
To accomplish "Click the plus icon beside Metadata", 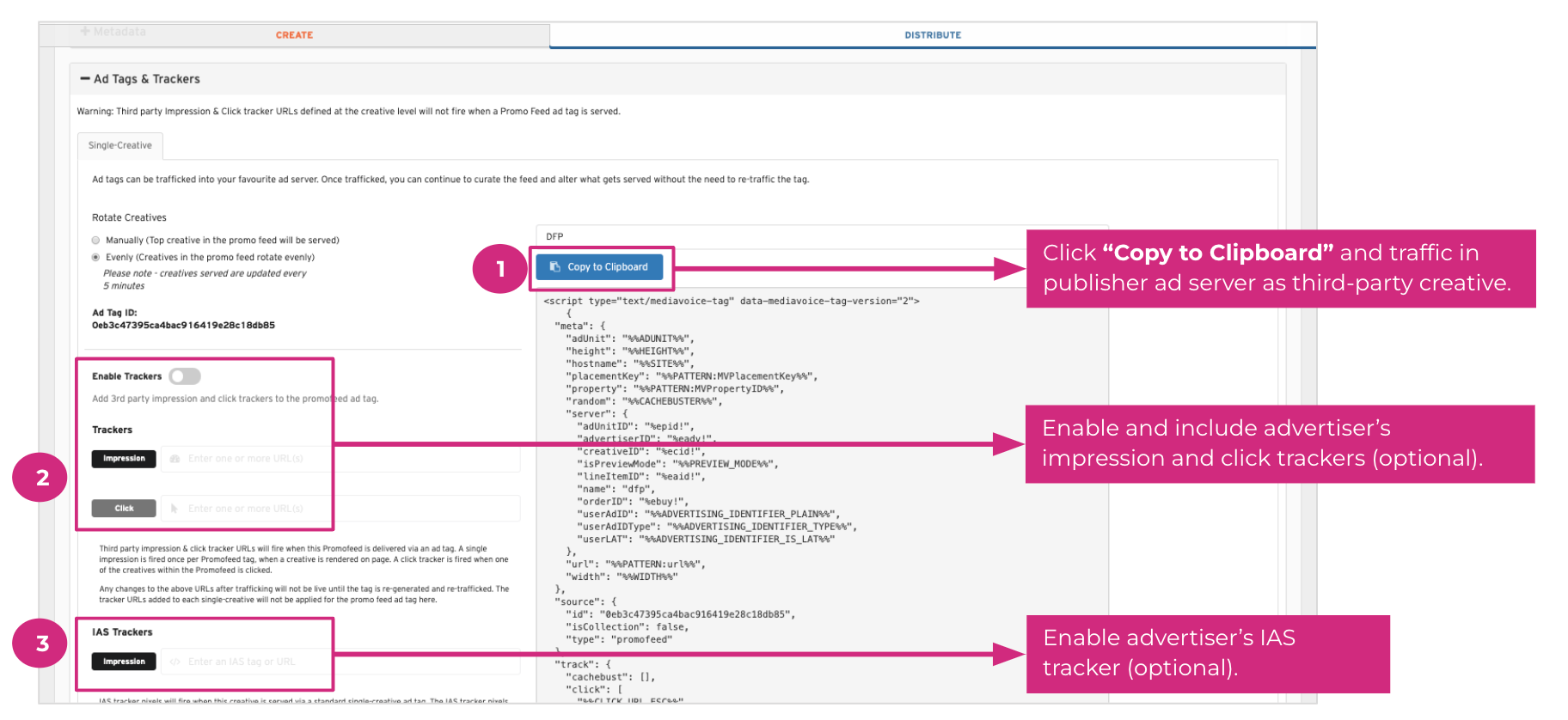I will click(x=85, y=32).
